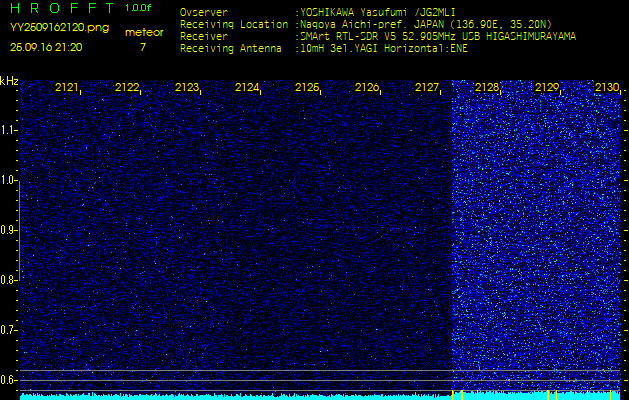Click the Receiver label

(x=204, y=37)
